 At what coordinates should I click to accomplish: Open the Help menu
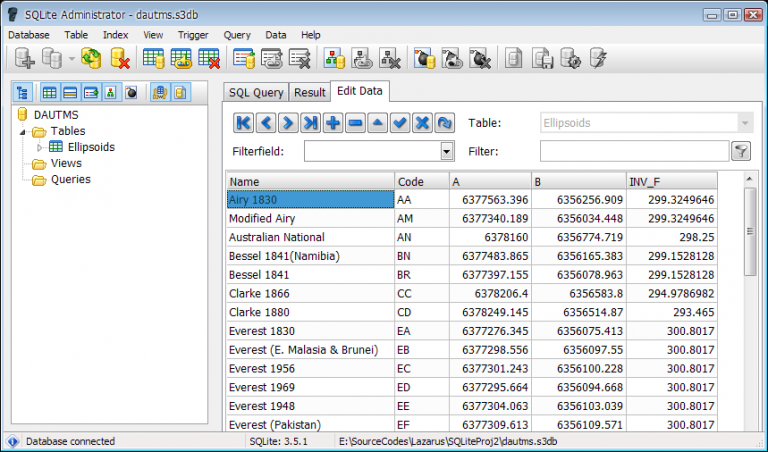(311, 35)
